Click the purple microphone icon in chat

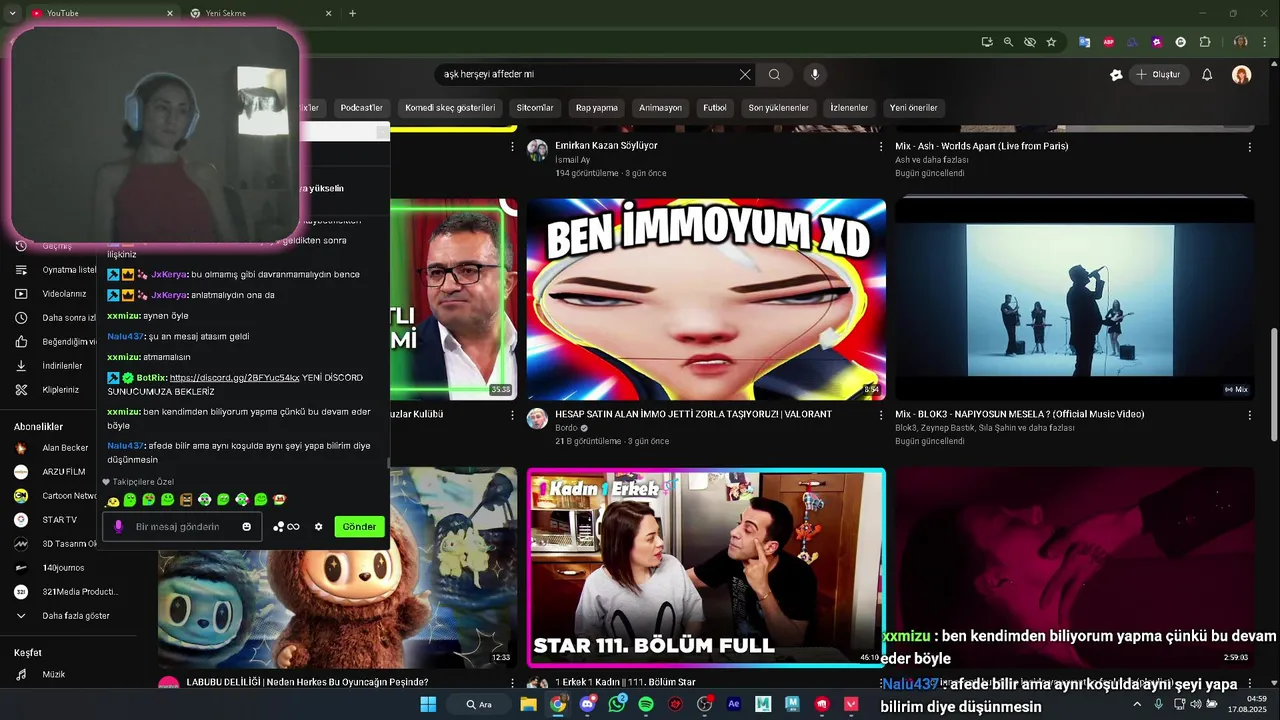coord(118,527)
